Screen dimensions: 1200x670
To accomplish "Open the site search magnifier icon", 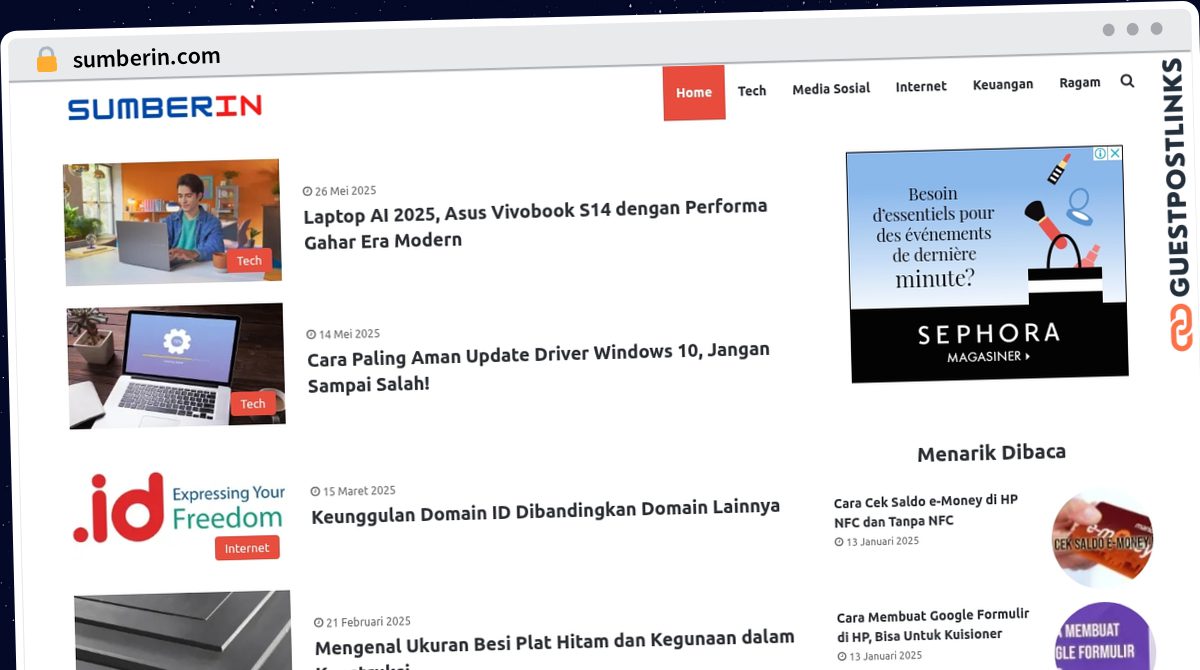I will coord(1127,81).
